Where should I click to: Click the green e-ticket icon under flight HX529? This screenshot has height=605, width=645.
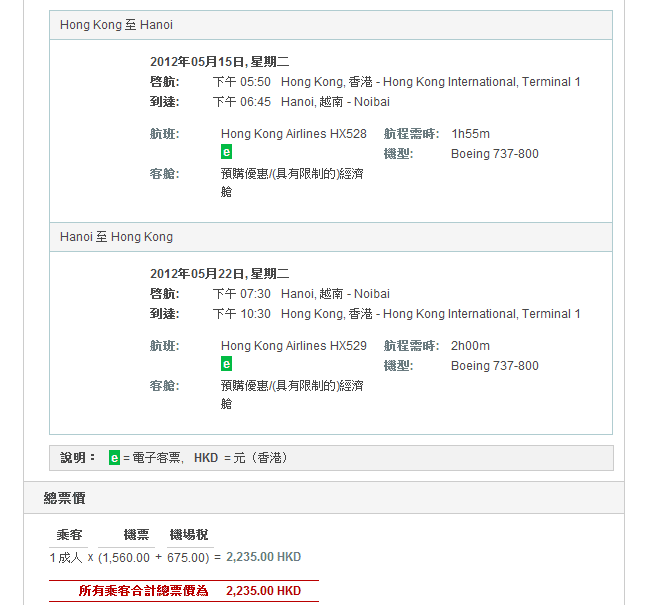pos(227,364)
